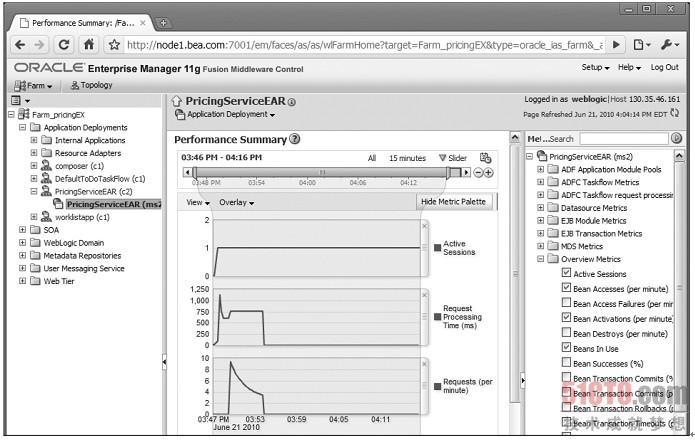Image resolution: width=695 pixels, height=440 pixels.
Task: Click the browser back arrow
Action: (x=20, y=45)
